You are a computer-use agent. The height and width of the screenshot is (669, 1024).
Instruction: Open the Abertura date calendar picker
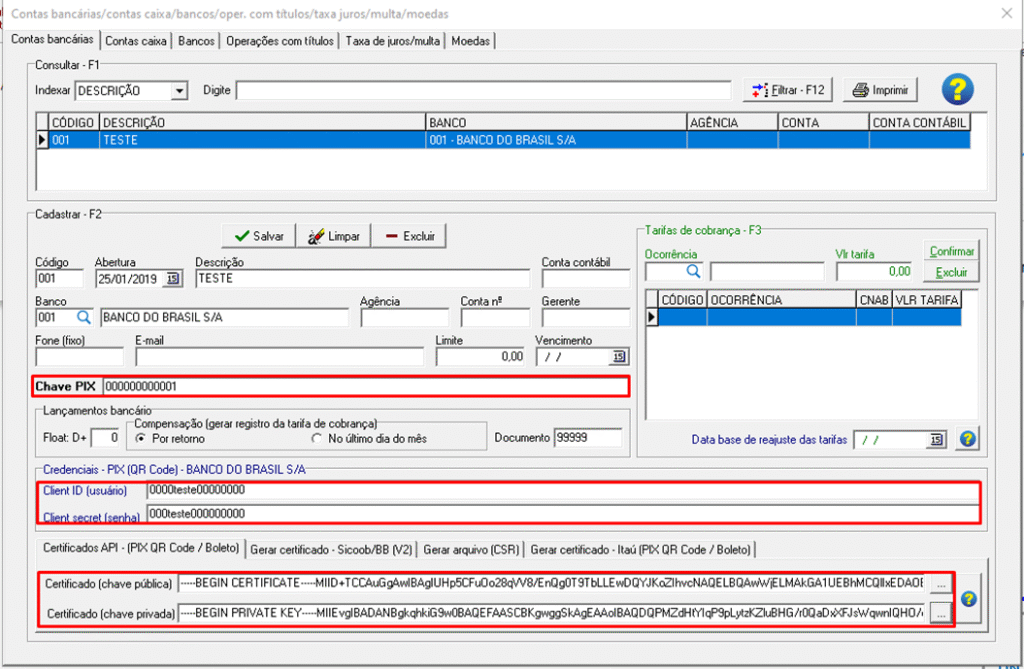174,278
